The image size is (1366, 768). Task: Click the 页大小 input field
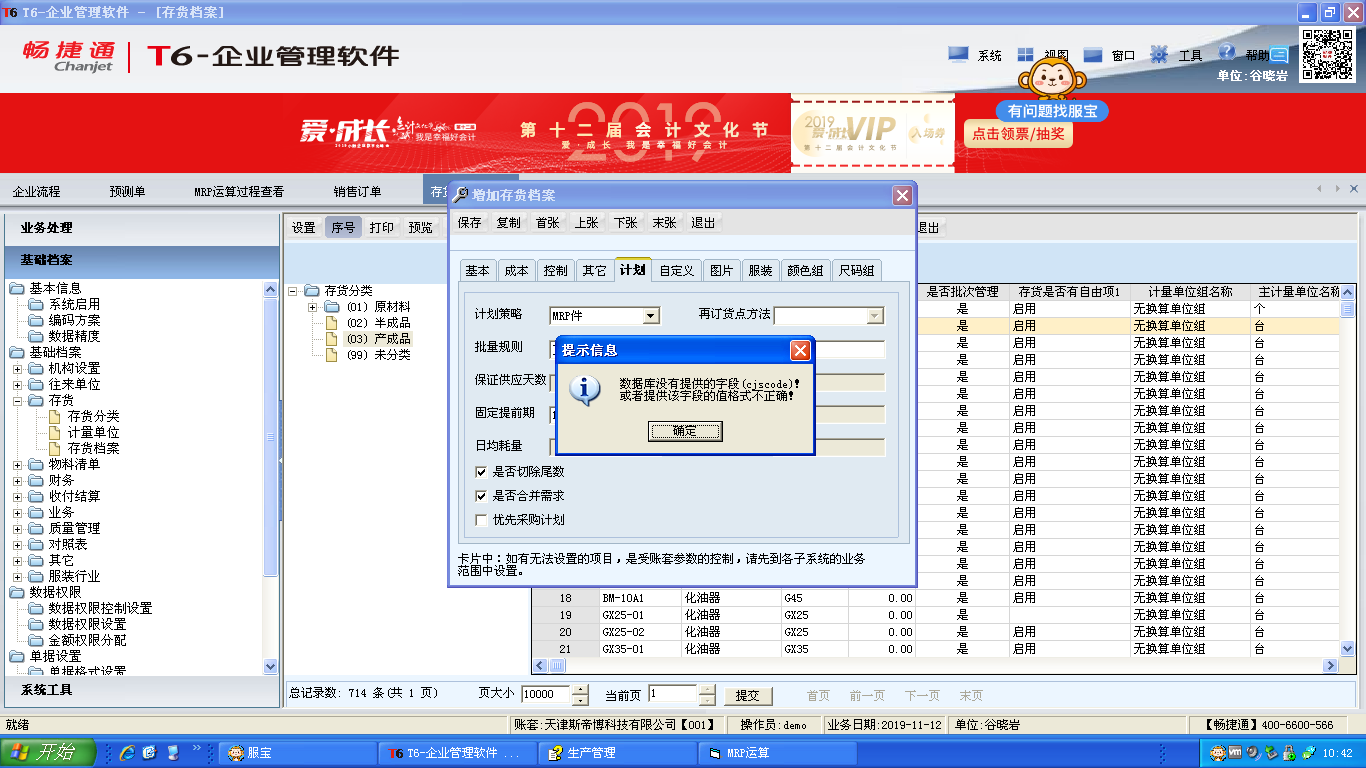point(546,695)
